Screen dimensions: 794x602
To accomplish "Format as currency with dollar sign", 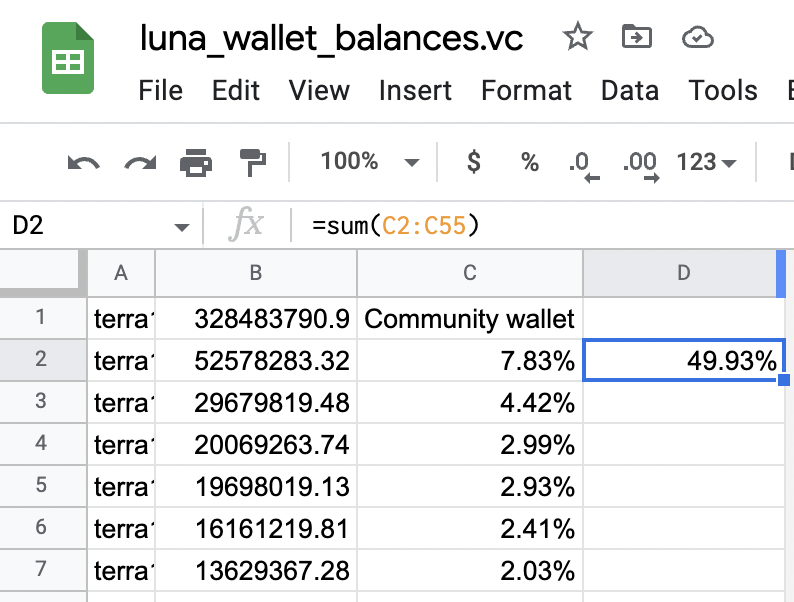I will click(473, 162).
